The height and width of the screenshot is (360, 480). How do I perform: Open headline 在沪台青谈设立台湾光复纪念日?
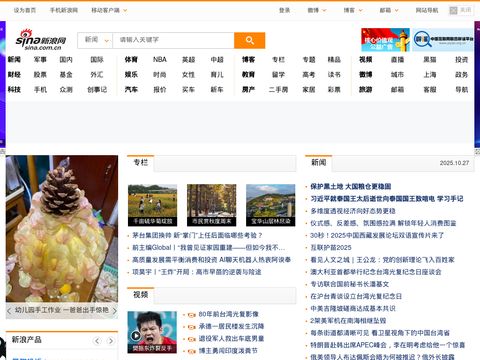[x=356, y=296]
